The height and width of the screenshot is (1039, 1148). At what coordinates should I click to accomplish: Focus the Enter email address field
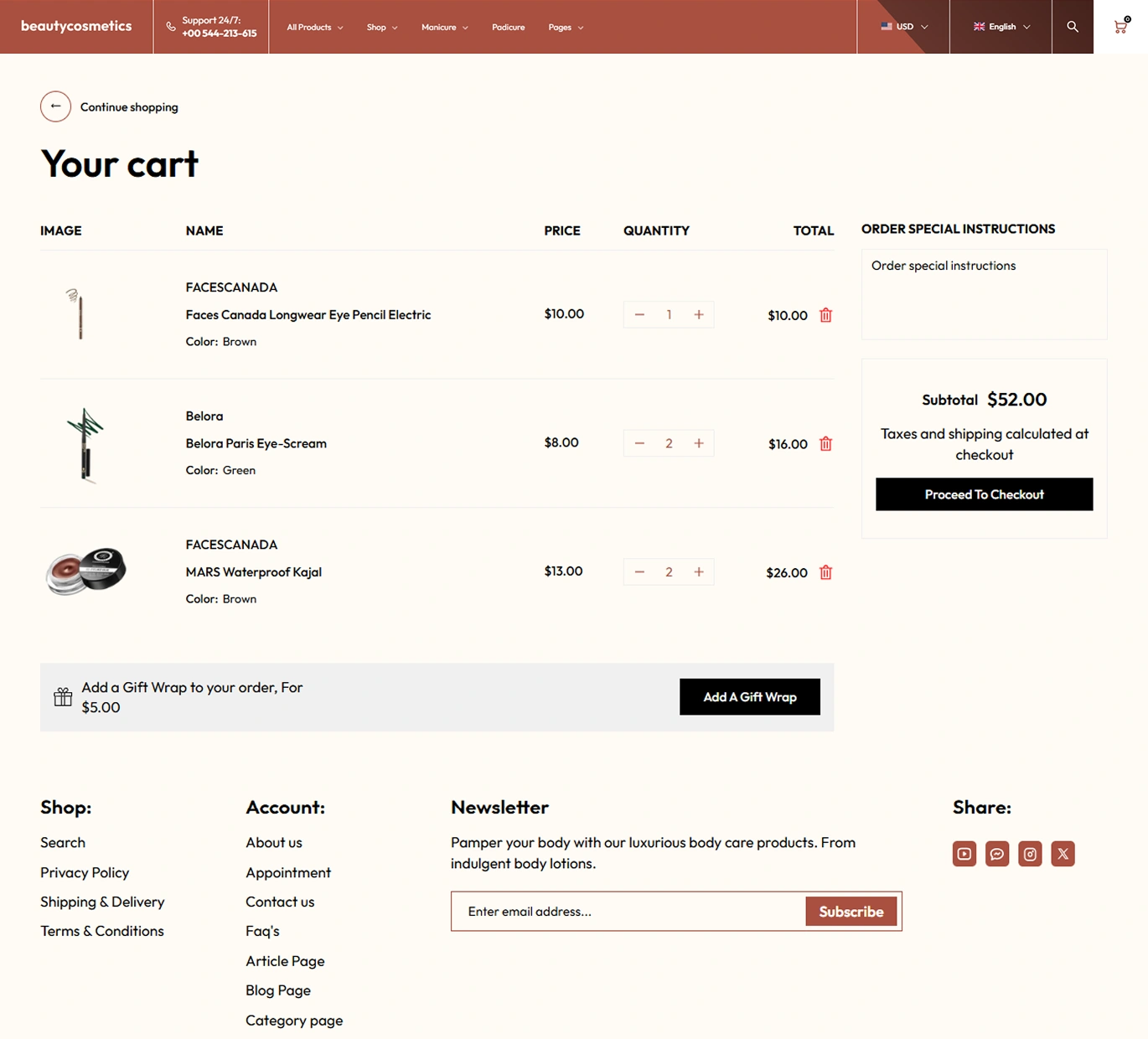[628, 912]
